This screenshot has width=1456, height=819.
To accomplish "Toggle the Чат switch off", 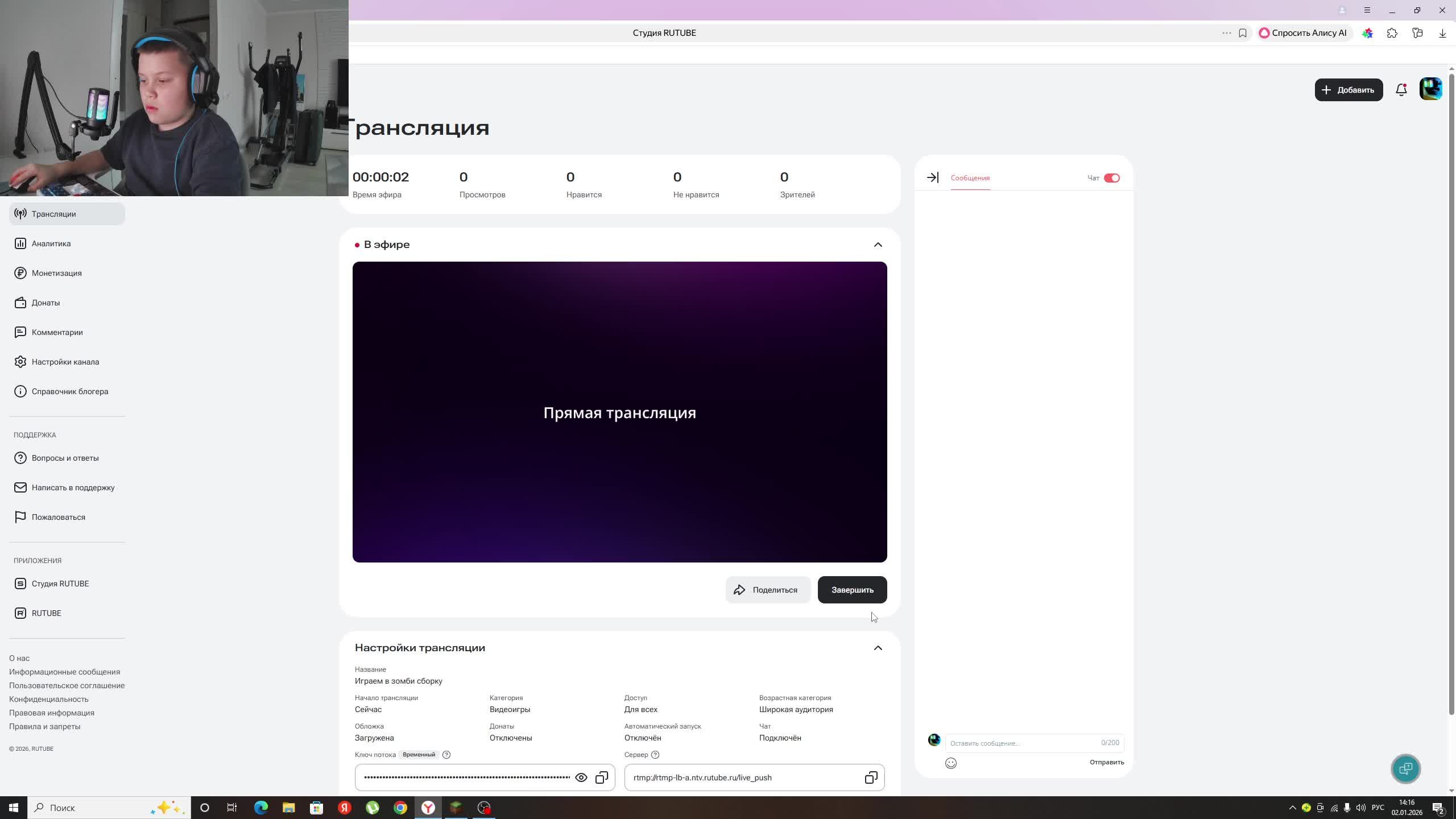I will point(1111,178).
